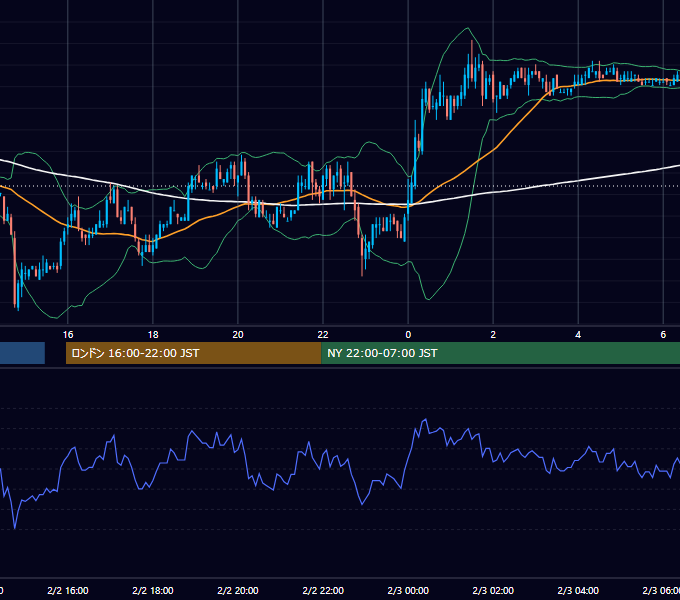
Task: Click the 2/3 00:00 label on oscillator axis
Action: [408, 590]
